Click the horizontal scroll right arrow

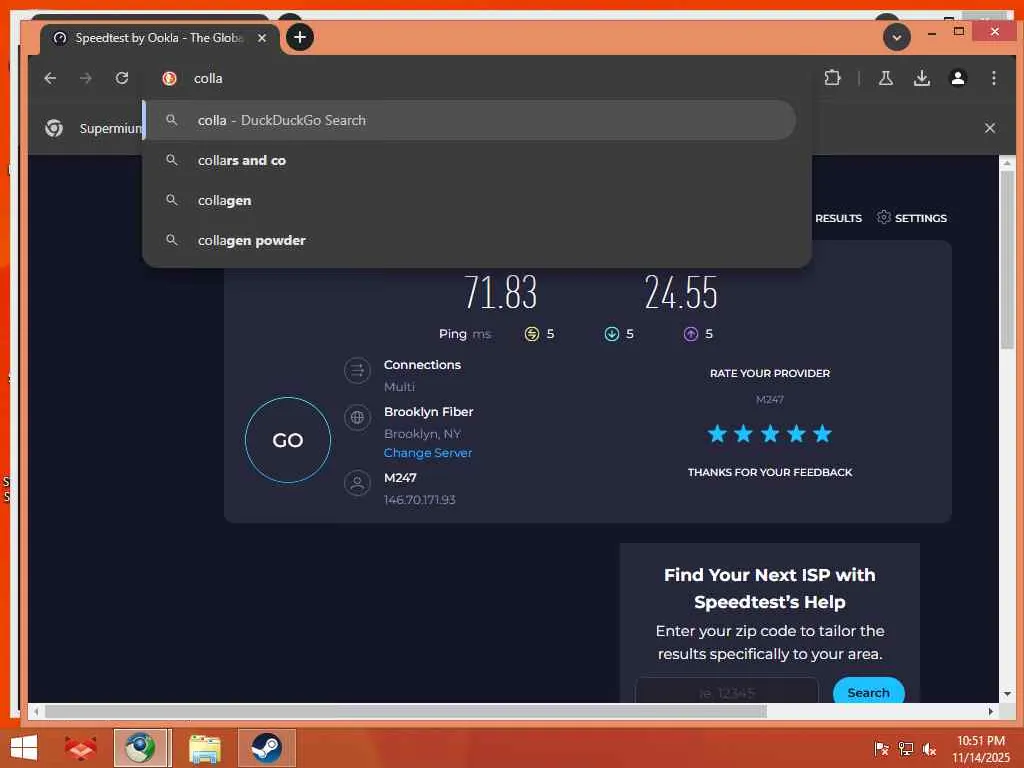(x=991, y=711)
